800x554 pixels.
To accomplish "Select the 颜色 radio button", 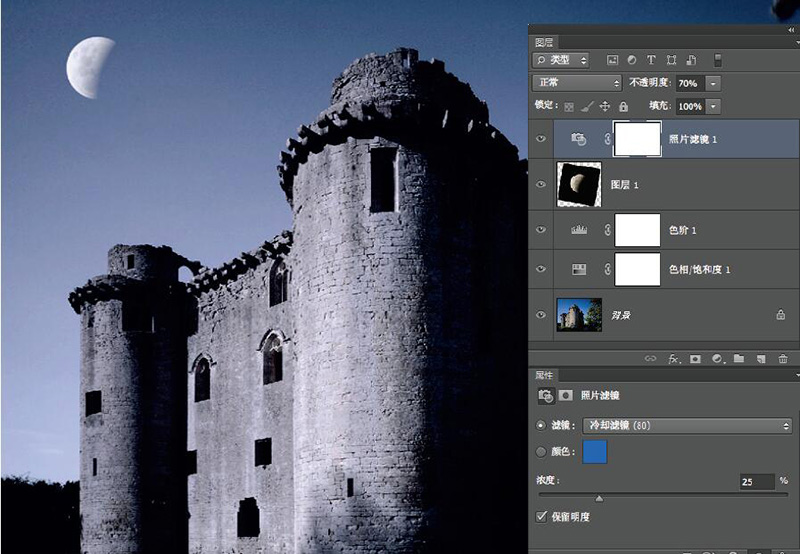I will pos(542,452).
